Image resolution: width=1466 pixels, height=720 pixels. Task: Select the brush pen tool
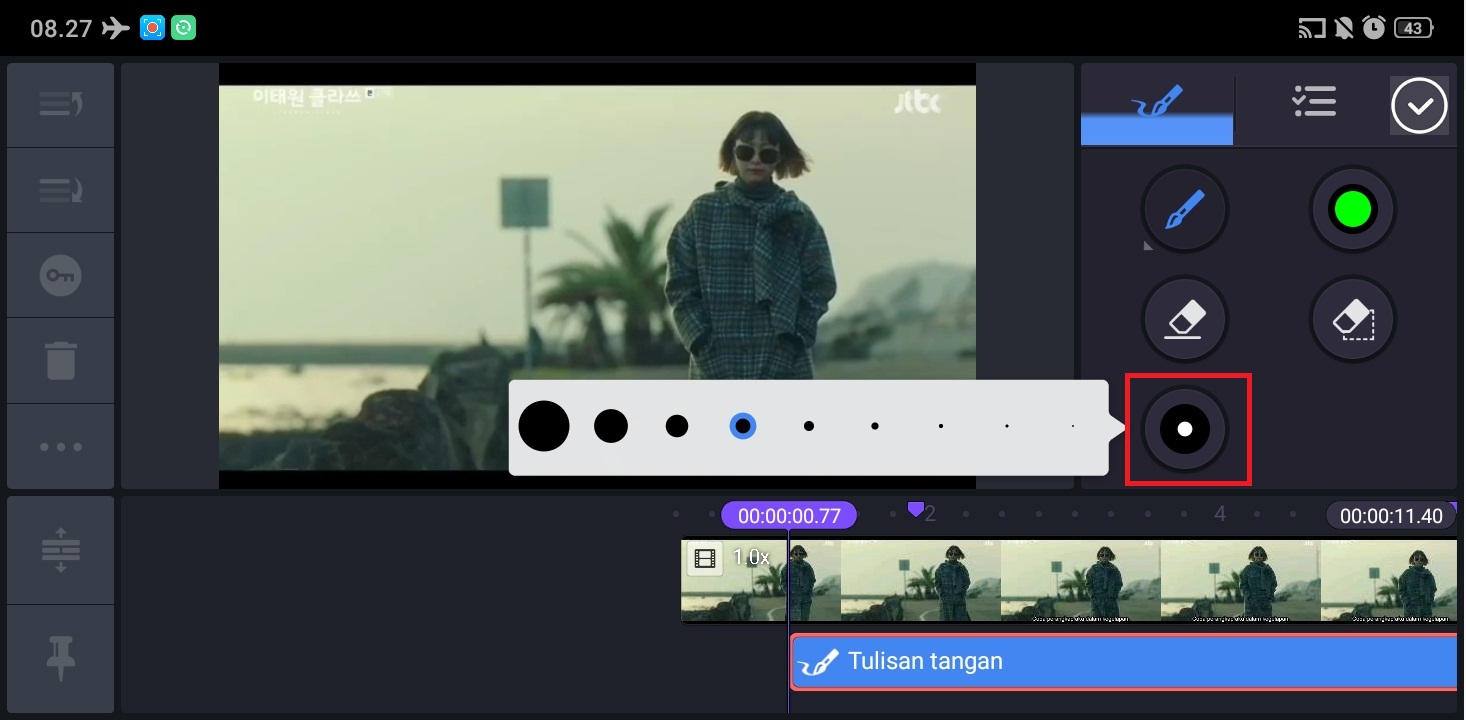(x=1185, y=210)
